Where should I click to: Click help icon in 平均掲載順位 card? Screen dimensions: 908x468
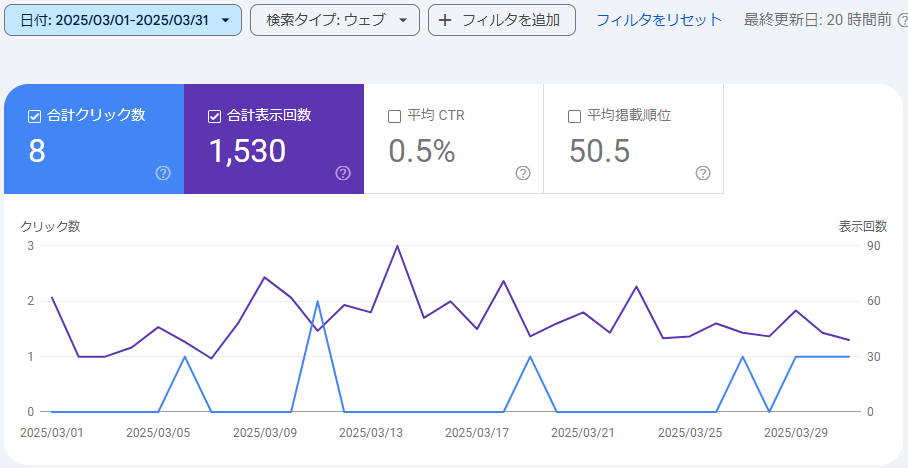tap(703, 173)
